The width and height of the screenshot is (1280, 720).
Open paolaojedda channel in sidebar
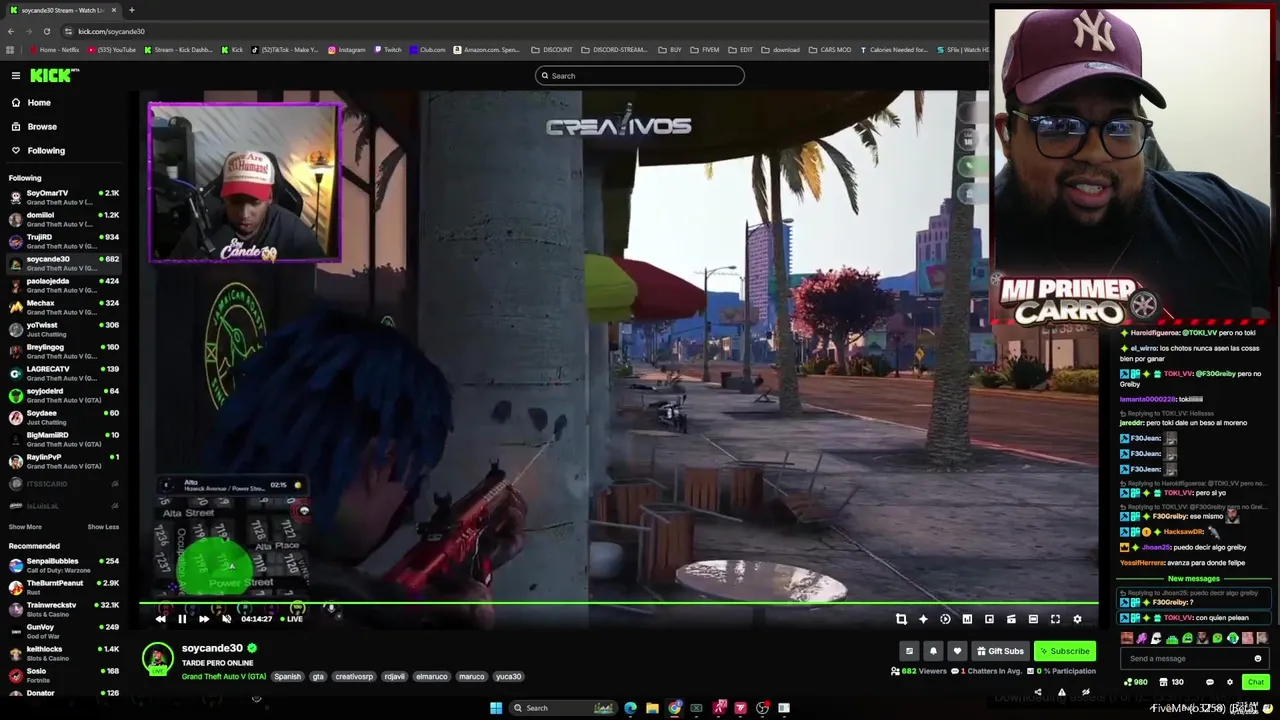pos(64,285)
